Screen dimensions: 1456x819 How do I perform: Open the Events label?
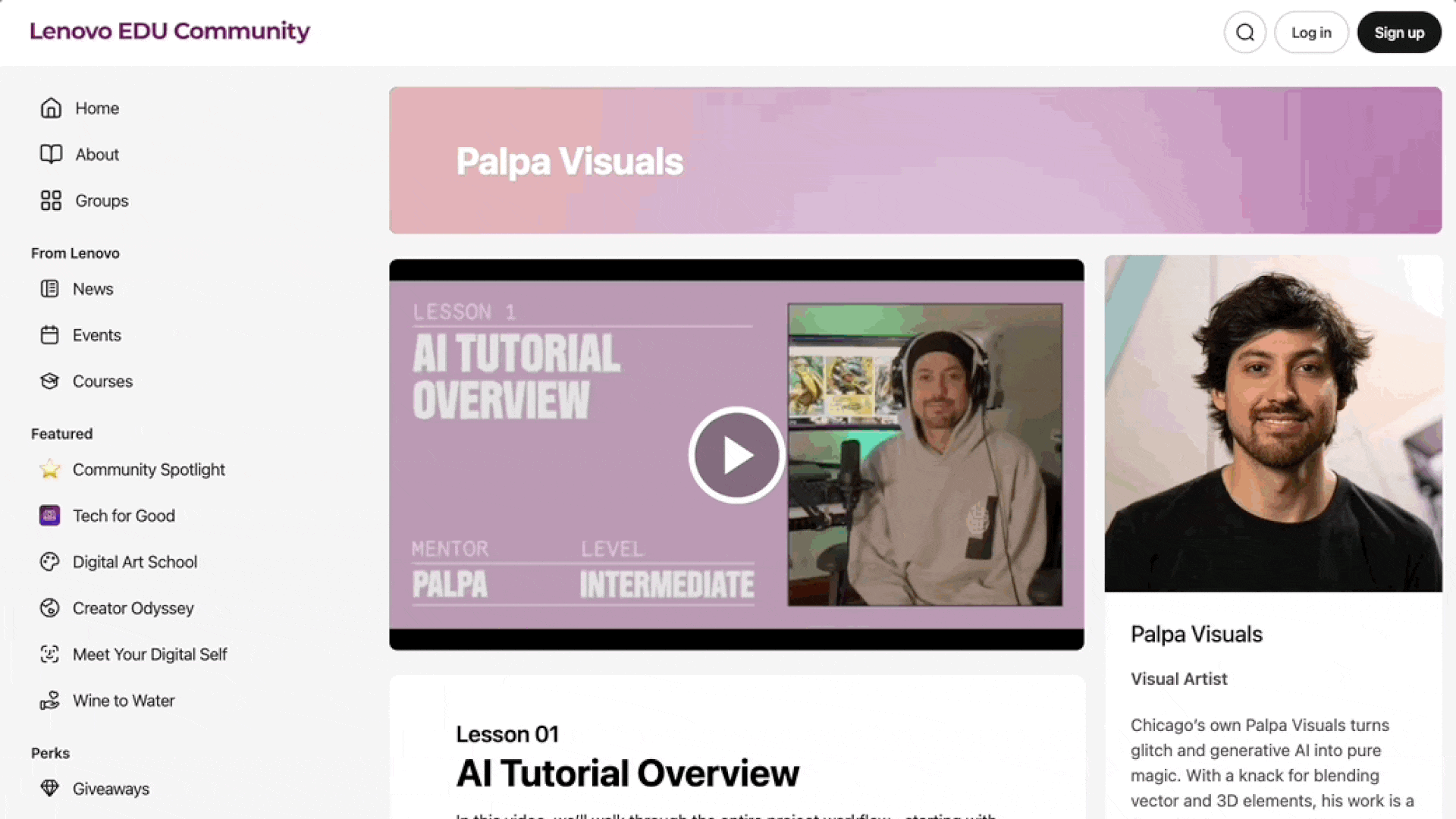point(96,335)
